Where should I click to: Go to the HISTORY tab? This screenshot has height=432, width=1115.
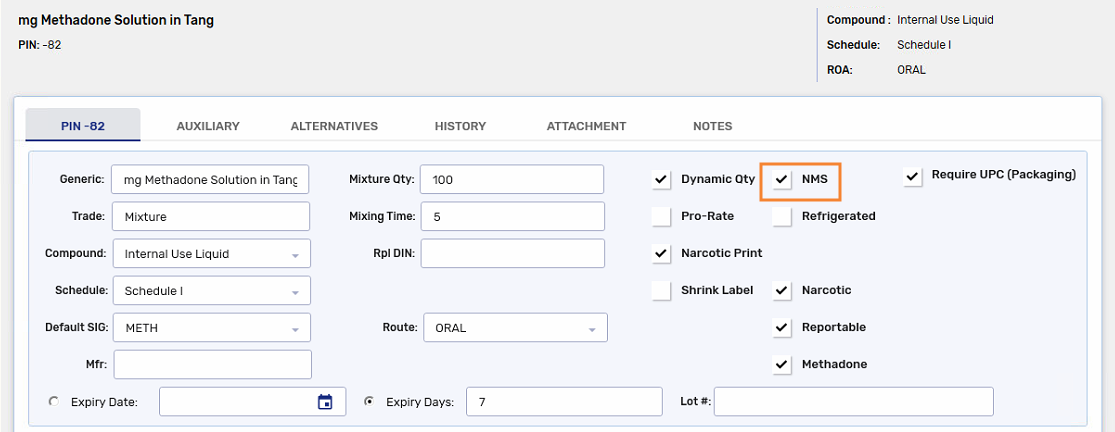click(x=460, y=126)
